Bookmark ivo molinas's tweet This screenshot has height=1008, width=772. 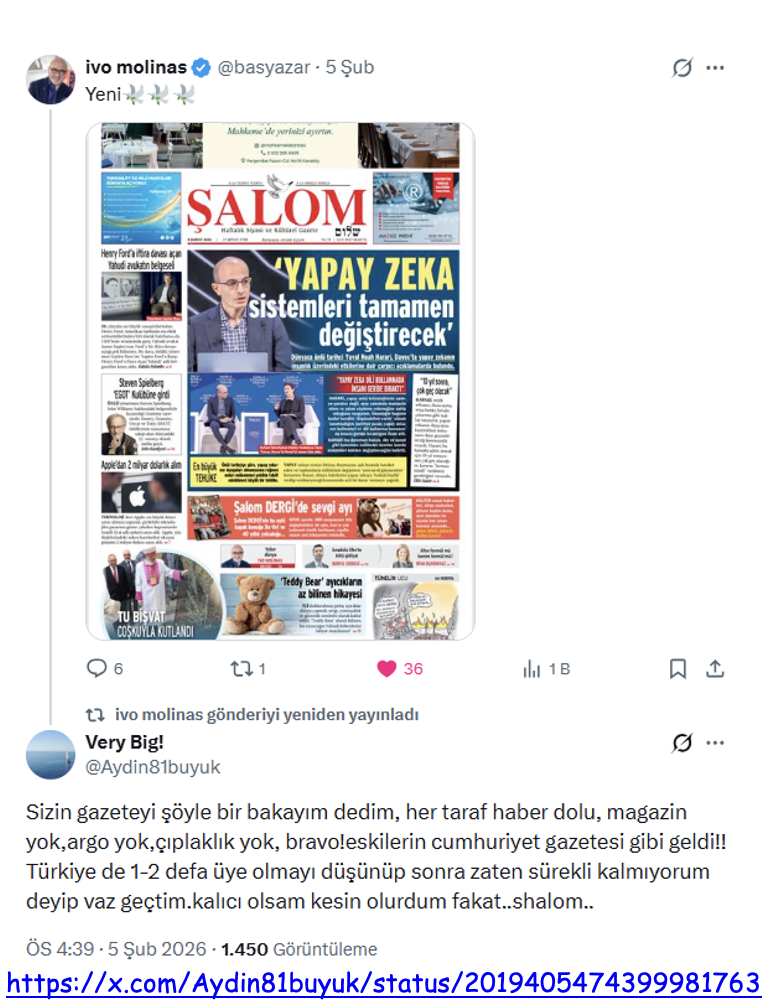tap(678, 669)
